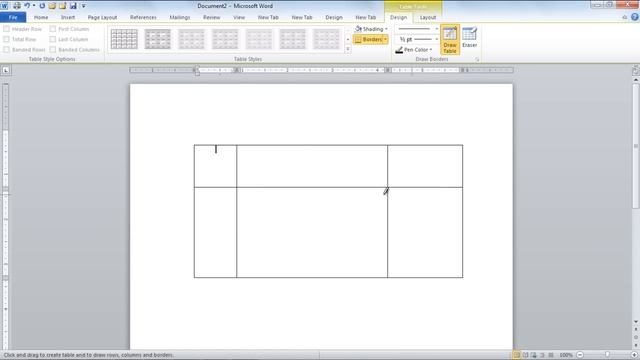Zoom out with minus button
Screen dimensions: 640x360
click(580, 355)
